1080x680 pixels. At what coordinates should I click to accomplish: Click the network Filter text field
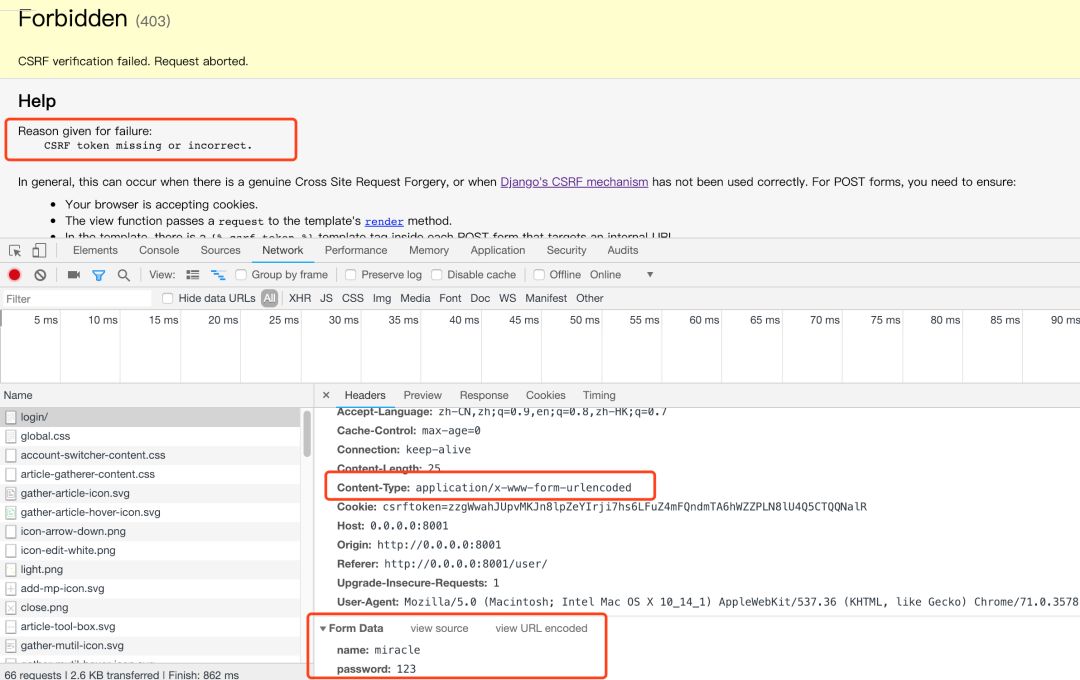76,299
